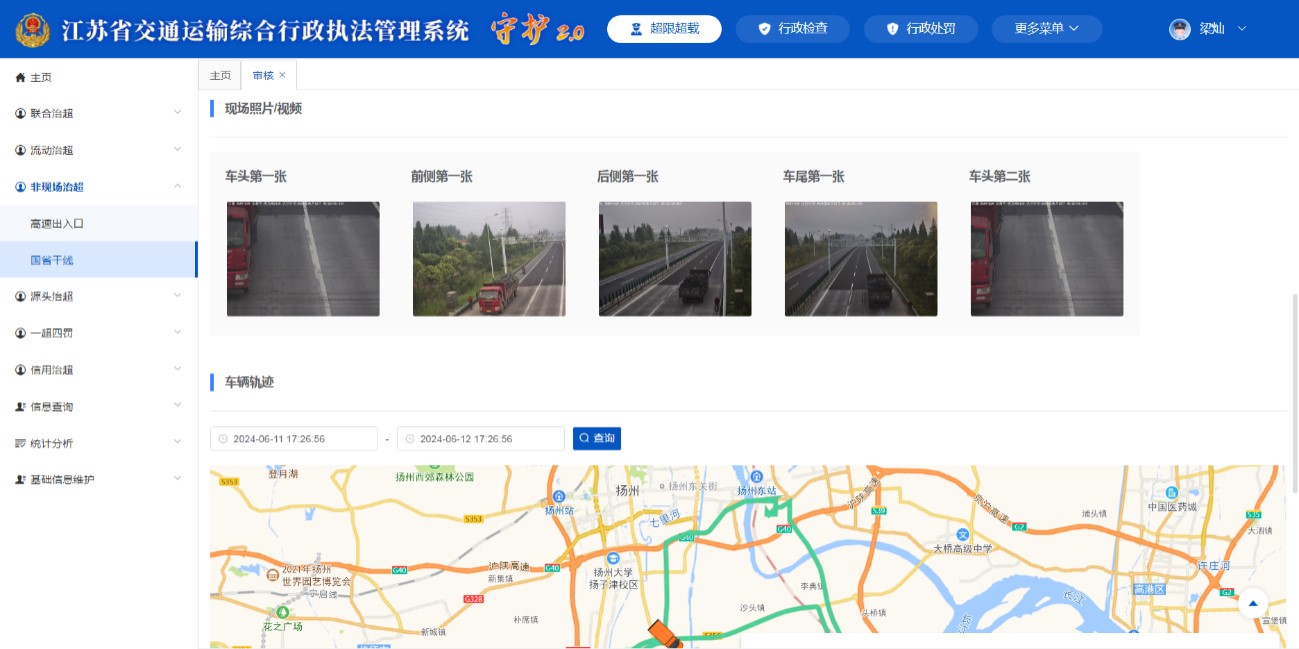Select 高速出入口 in the sidebar
Screen dimensions: 1299x649
coord(57,223)
